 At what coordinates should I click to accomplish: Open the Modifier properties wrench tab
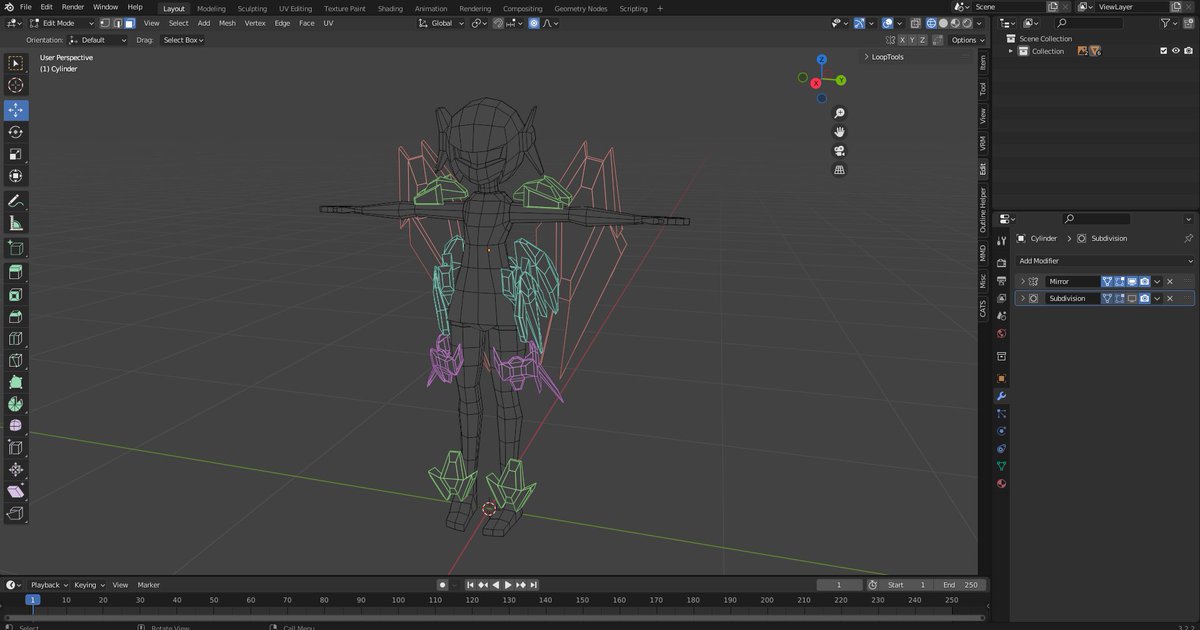[x=1001, y=396]
